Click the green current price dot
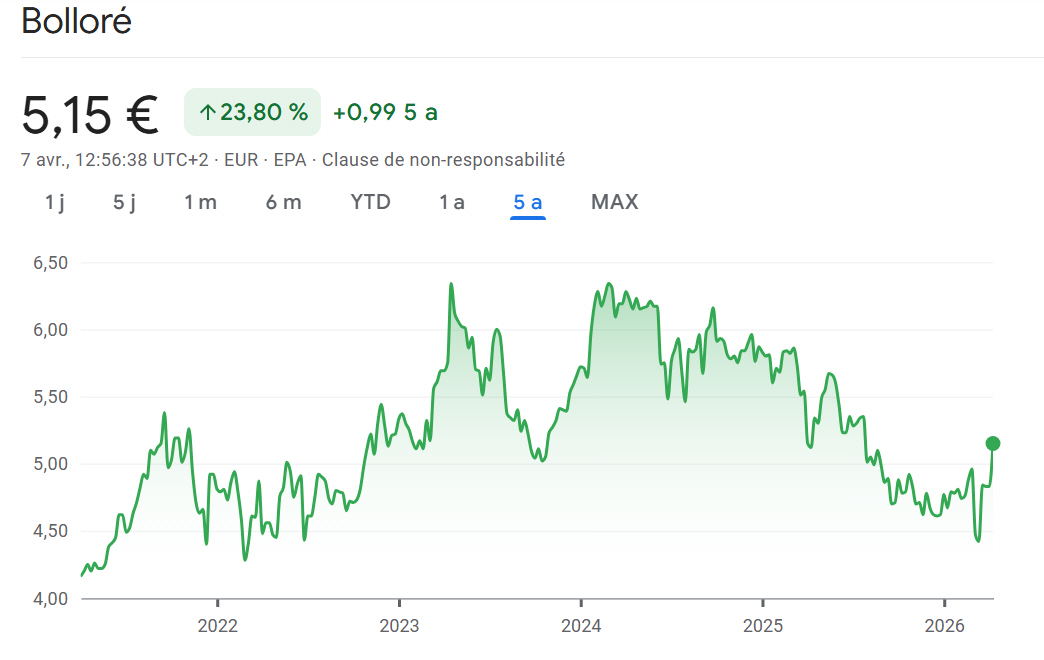The width and height of the screenshot is (1044, 660). [992, 443]
